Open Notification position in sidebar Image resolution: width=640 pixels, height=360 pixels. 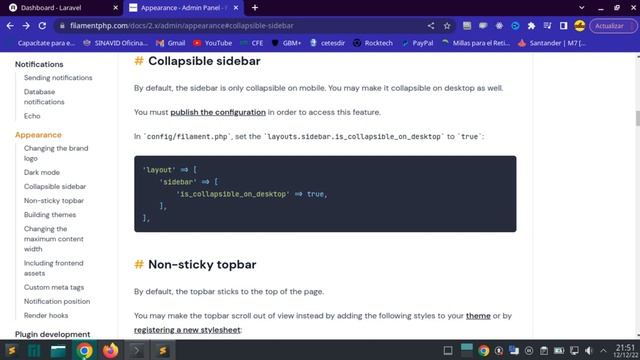click(57, 301)
